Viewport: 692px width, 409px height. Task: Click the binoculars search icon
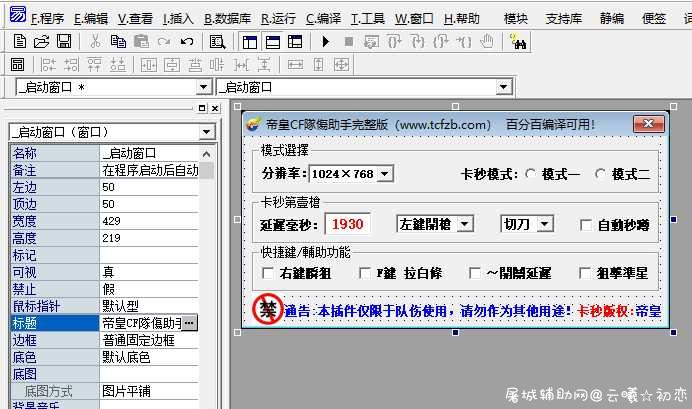pos(518,42)
